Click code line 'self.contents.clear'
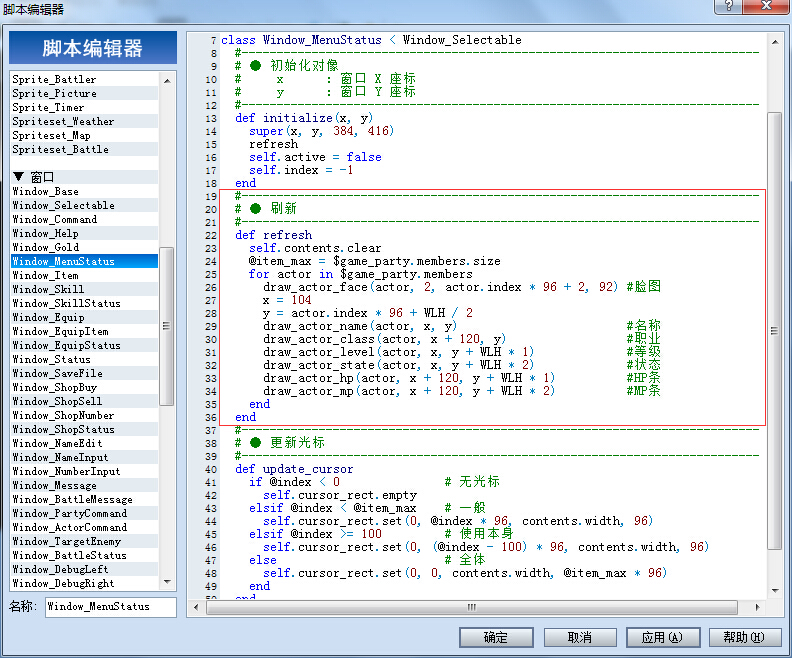This screenshot has width=792, height=658. click(315, 248)
